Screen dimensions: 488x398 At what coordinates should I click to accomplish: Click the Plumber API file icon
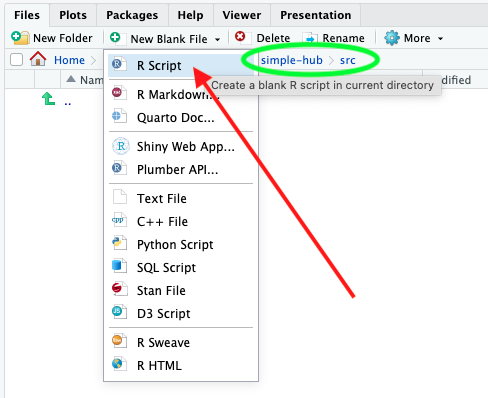[119, 168]
